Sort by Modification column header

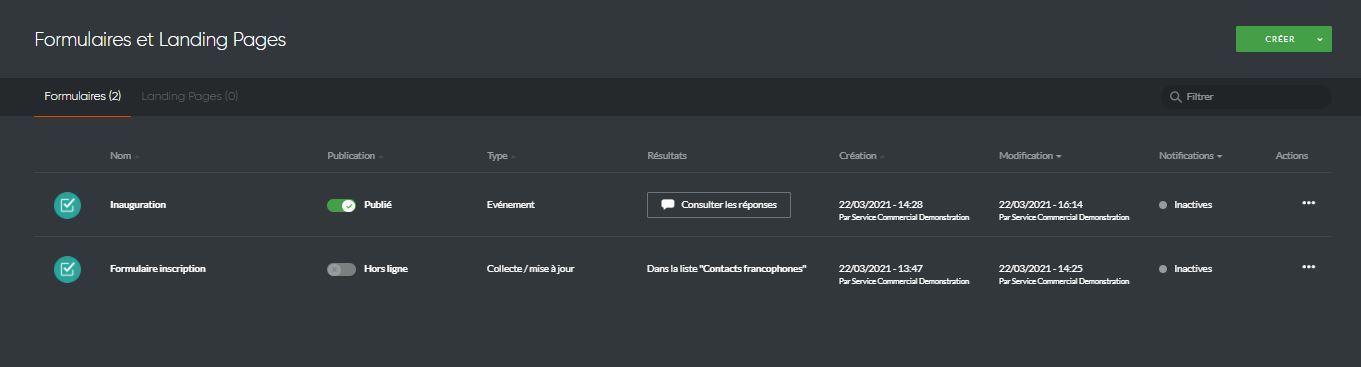[x=1030, y=156]
